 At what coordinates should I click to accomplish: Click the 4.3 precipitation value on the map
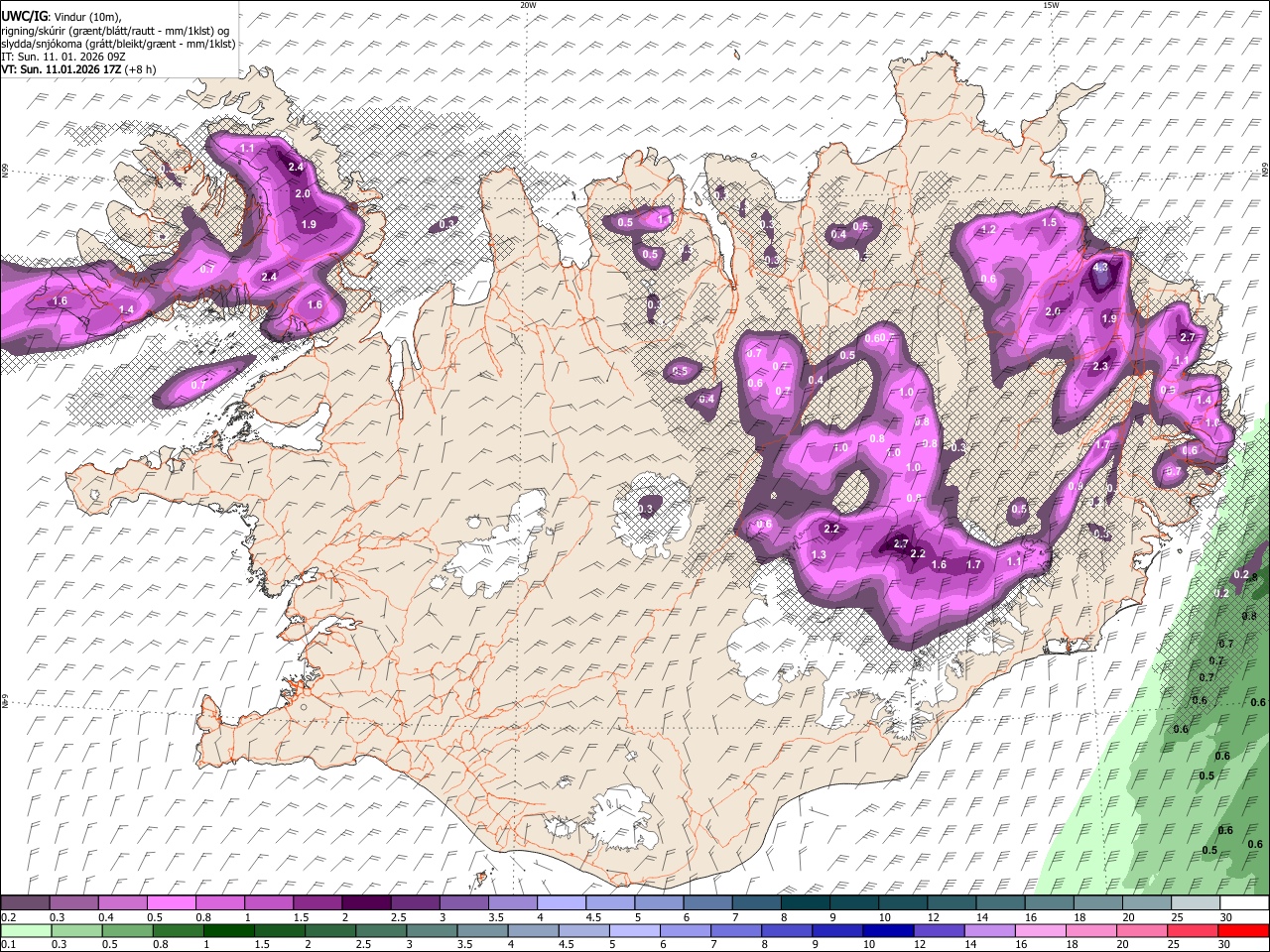point(1100,267)
